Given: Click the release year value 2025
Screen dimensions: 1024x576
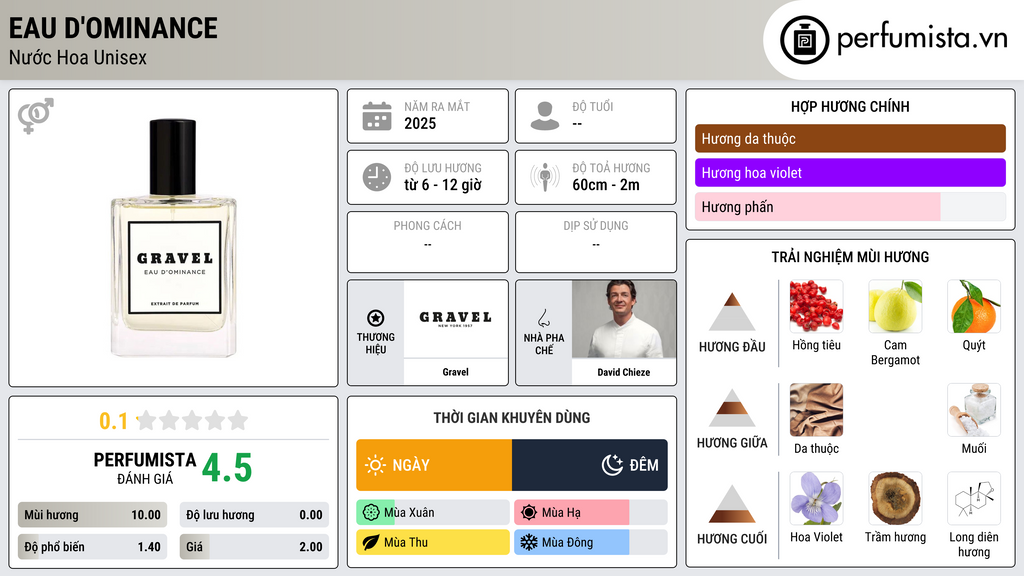Looking at the screenshot, I should 420,123.
